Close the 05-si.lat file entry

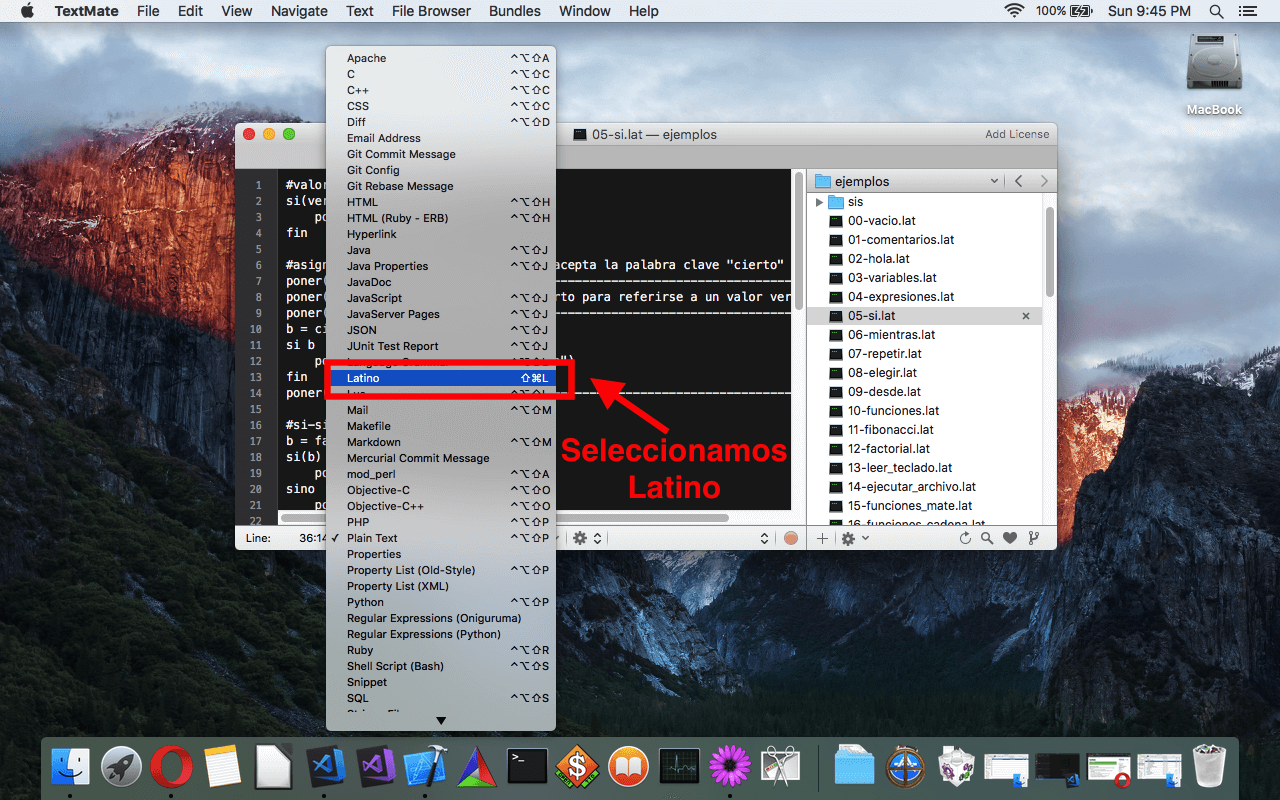pos(1025,316)
